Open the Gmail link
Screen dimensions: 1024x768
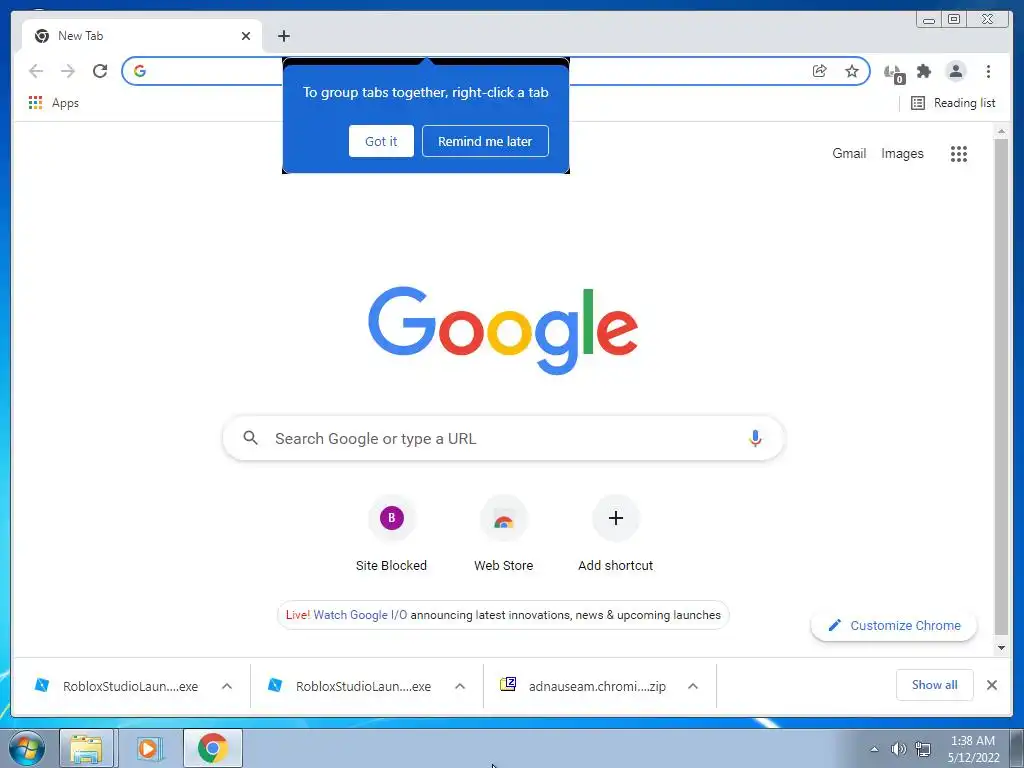tap(849, 153)
